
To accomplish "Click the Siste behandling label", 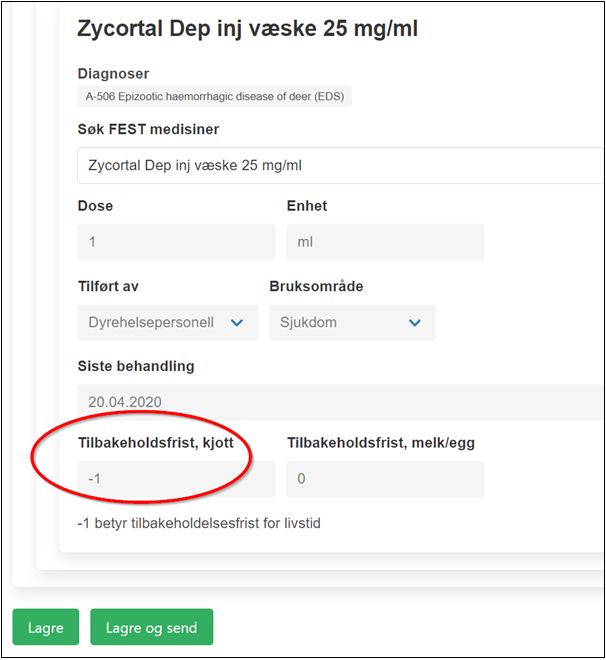I will [136, 366].
